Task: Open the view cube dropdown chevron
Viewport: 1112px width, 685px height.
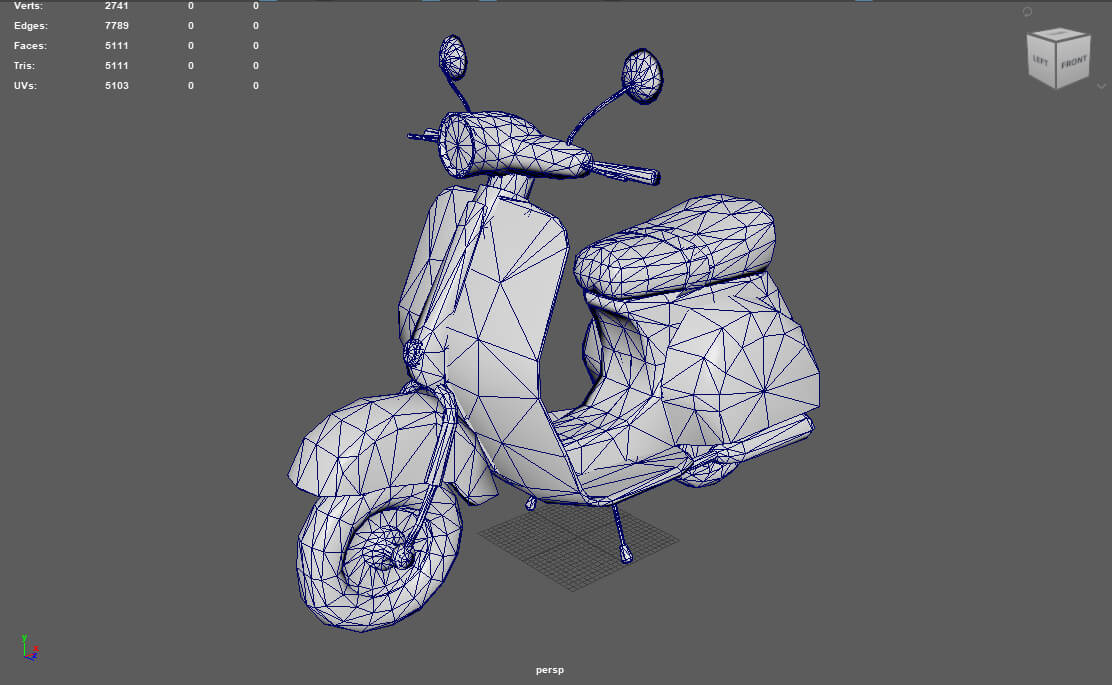Action: coord(1101,87)
